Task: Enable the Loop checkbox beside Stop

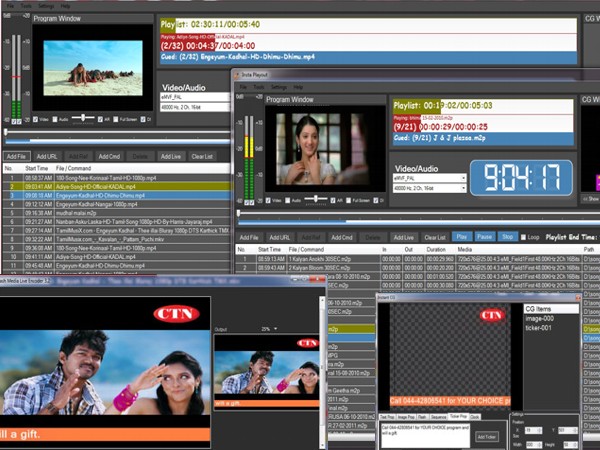Action: pos(523,237)
